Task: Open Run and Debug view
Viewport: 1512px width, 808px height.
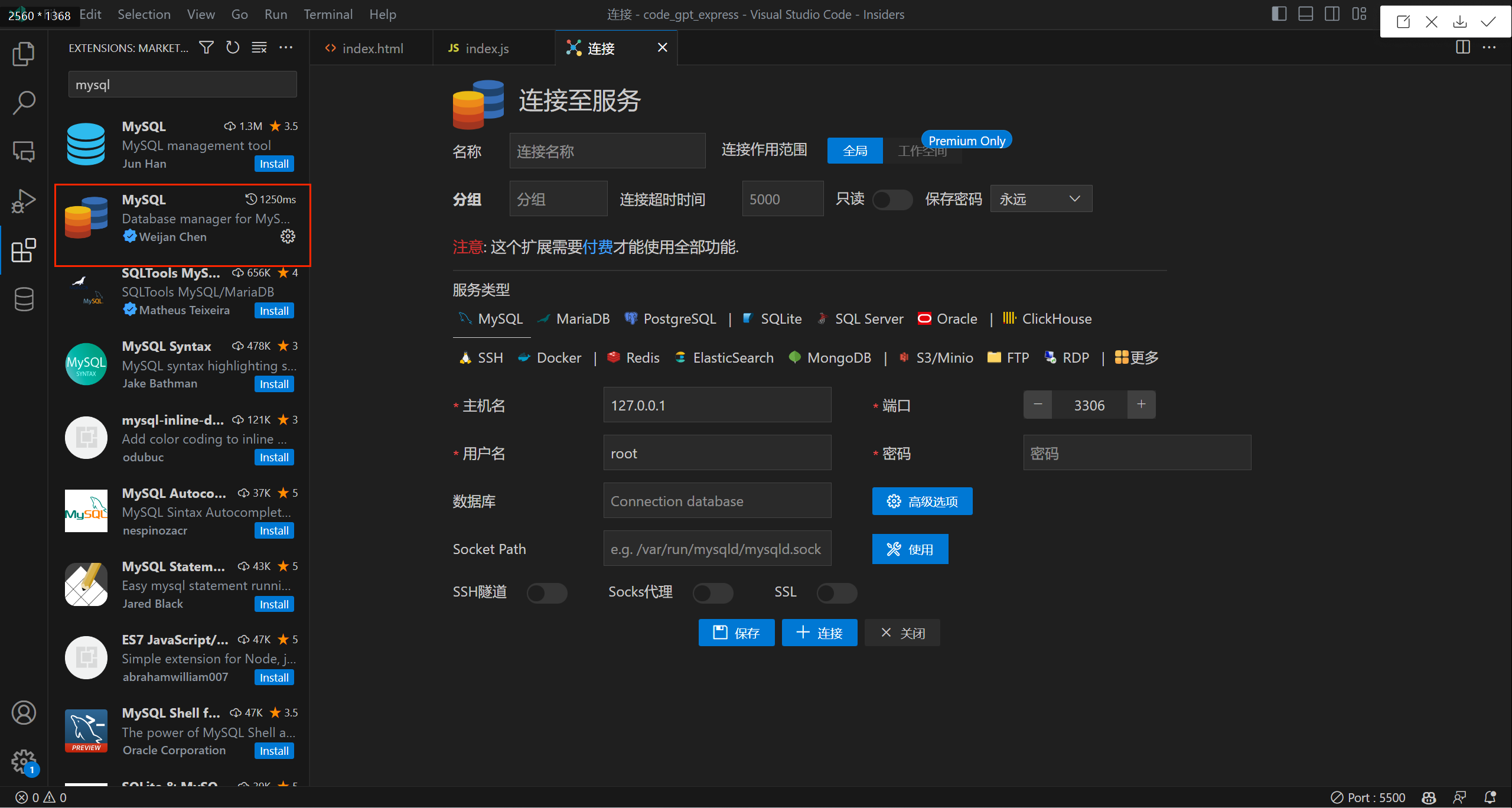Action: click(24, 201)
